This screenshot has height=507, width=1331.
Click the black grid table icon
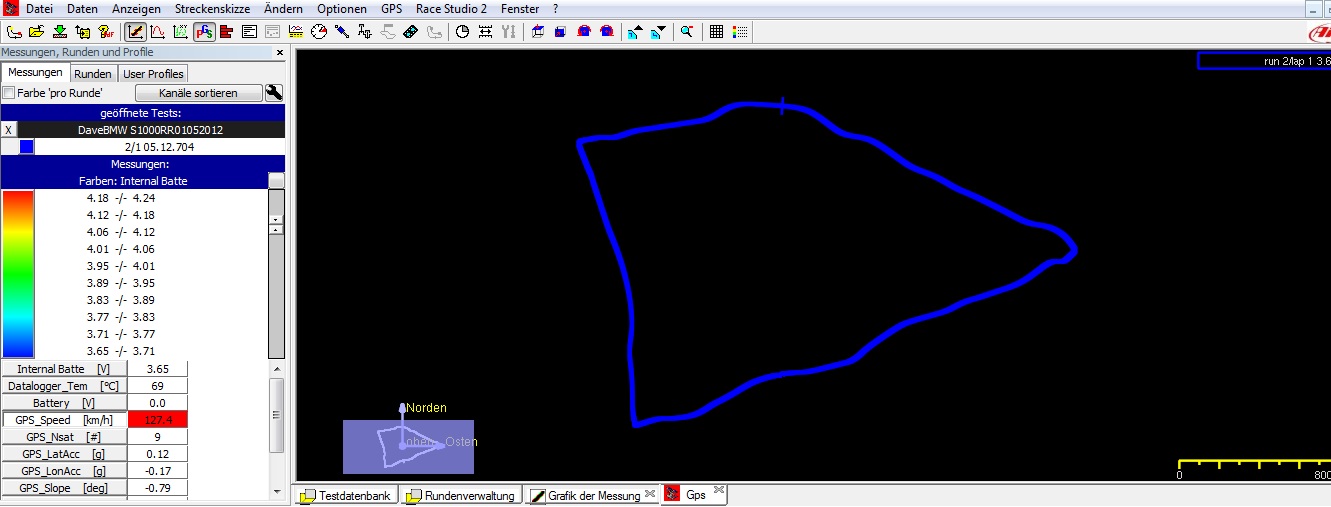pos(716,31)
